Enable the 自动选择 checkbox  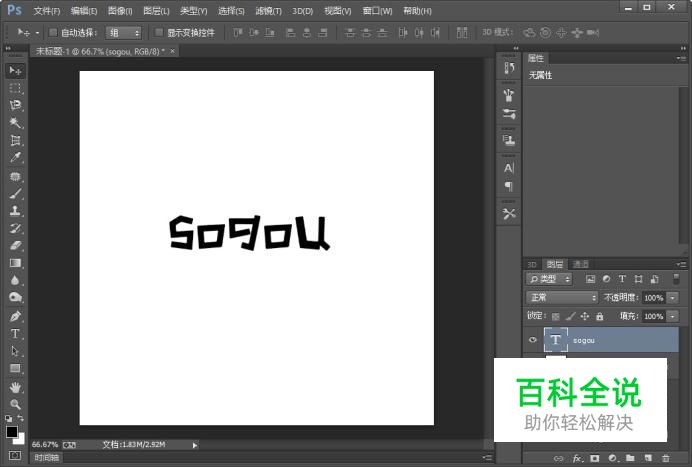pyautogui.click(x=53, y=32)
